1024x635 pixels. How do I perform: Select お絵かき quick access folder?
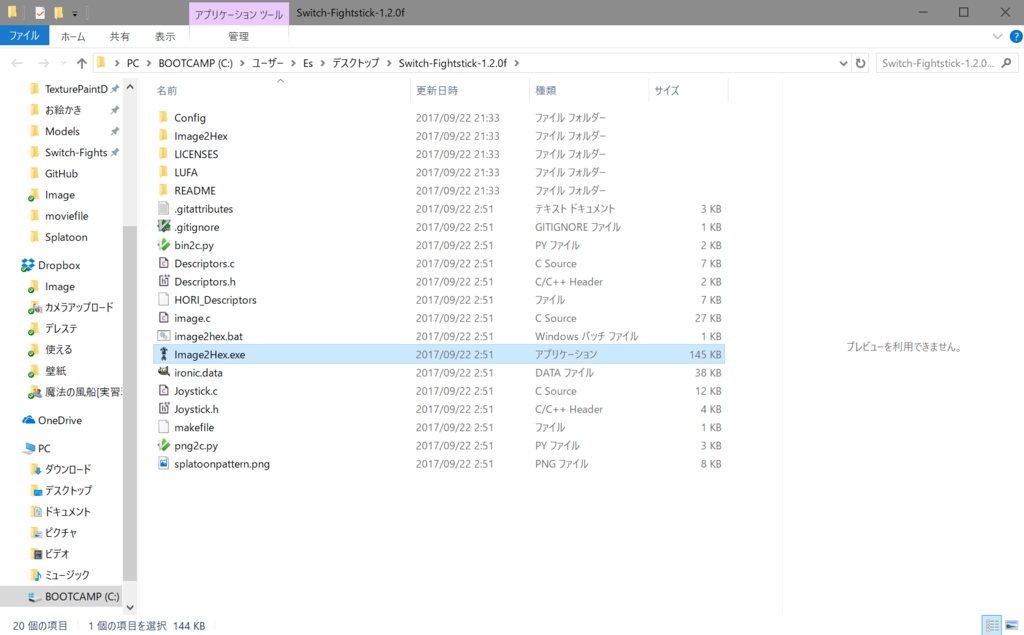click(x=63, y=110)
